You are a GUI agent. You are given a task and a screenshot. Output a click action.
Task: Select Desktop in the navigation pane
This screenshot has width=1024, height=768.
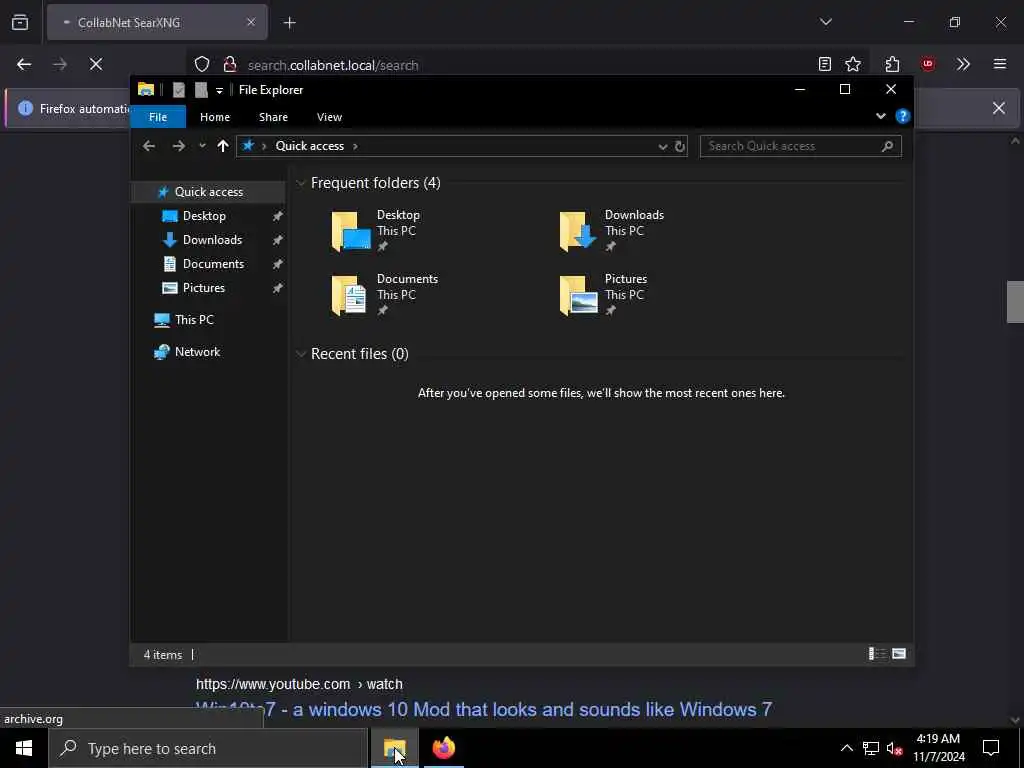[204, 216]
